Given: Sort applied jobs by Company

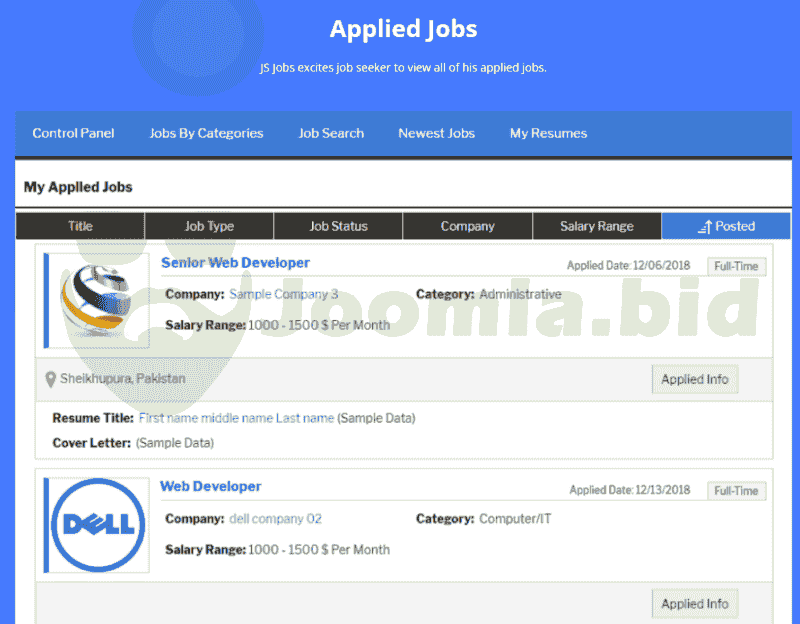Looking at the screenshot, I should tap(467, 226).
